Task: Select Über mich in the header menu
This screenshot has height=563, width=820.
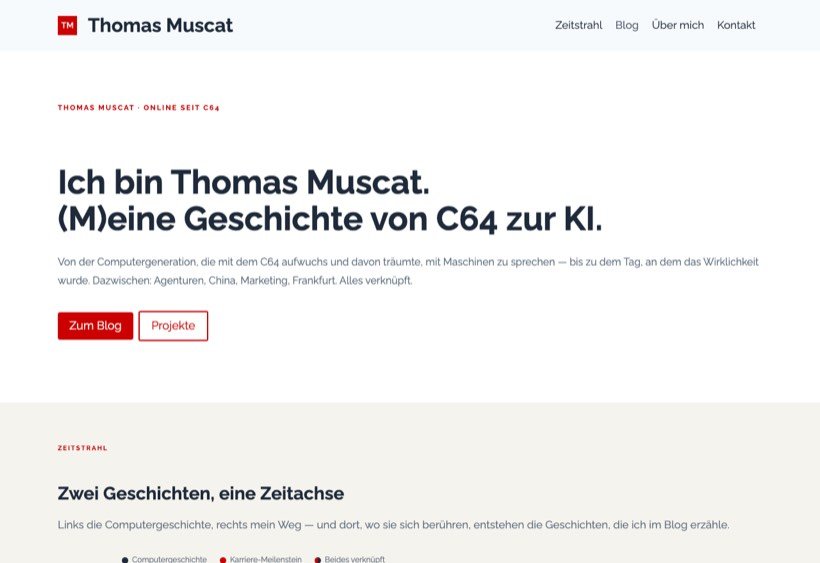Action: 677,25
